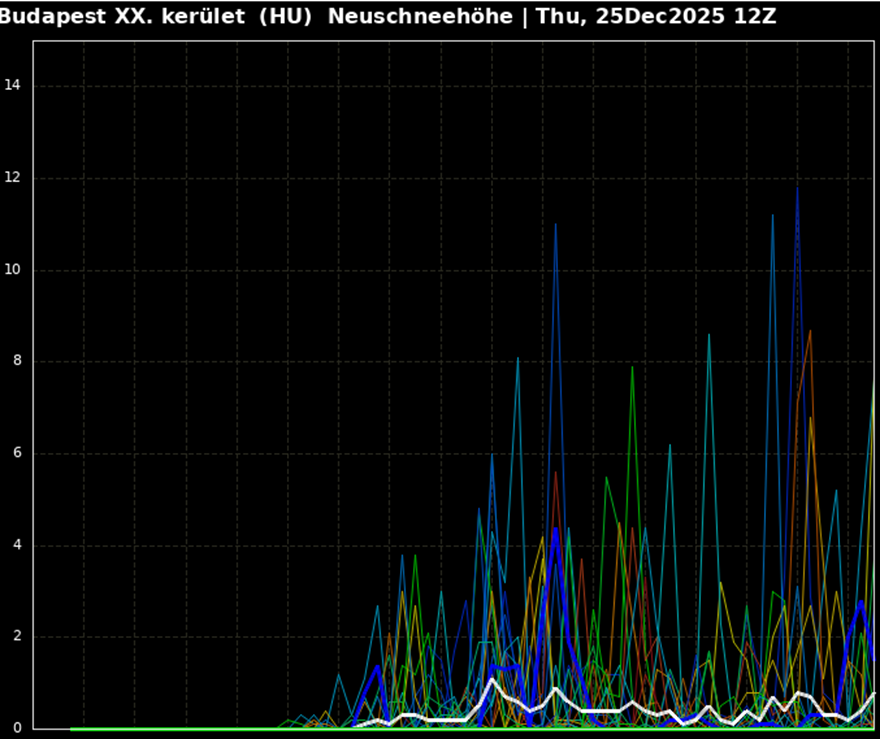Click the green line peak near 8
Screen dimensions: 880x739
(632, 367)
